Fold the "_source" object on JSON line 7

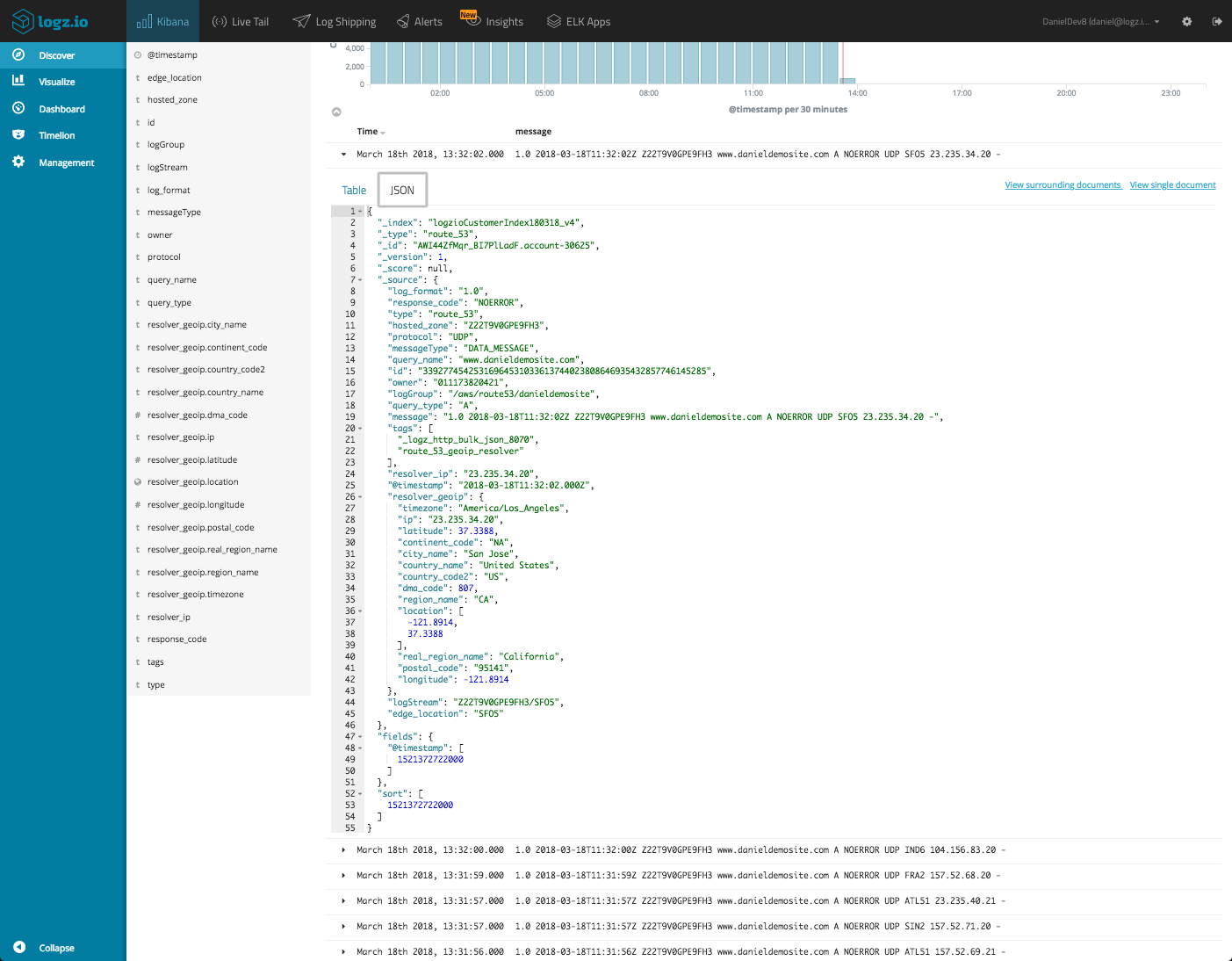360,279
